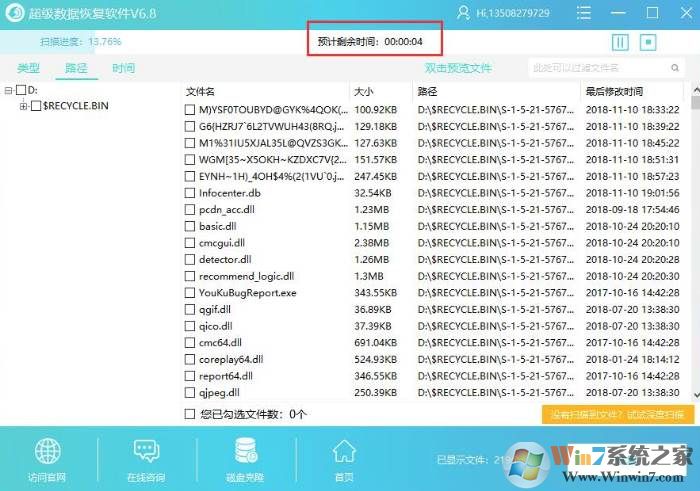Pause the scan with the pause icon

tap(620, 42)
